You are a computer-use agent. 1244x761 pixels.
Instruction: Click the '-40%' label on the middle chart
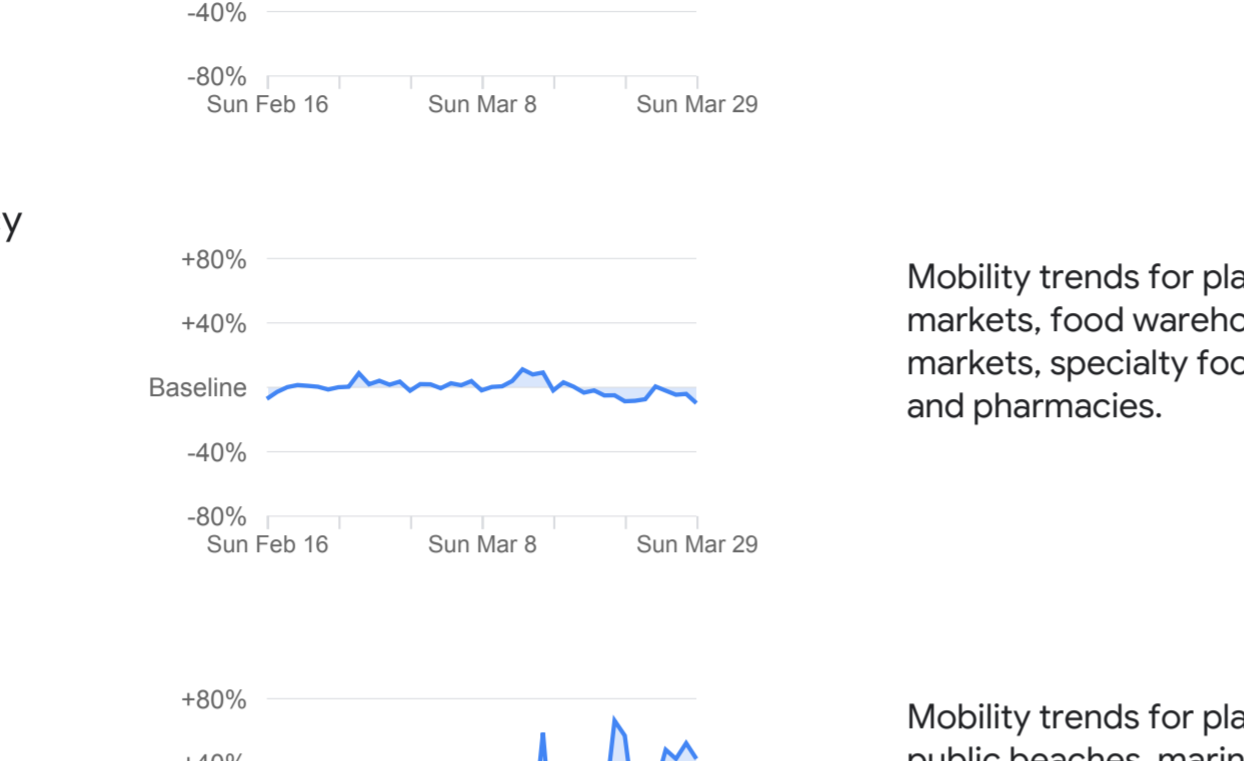coord(216,453)
